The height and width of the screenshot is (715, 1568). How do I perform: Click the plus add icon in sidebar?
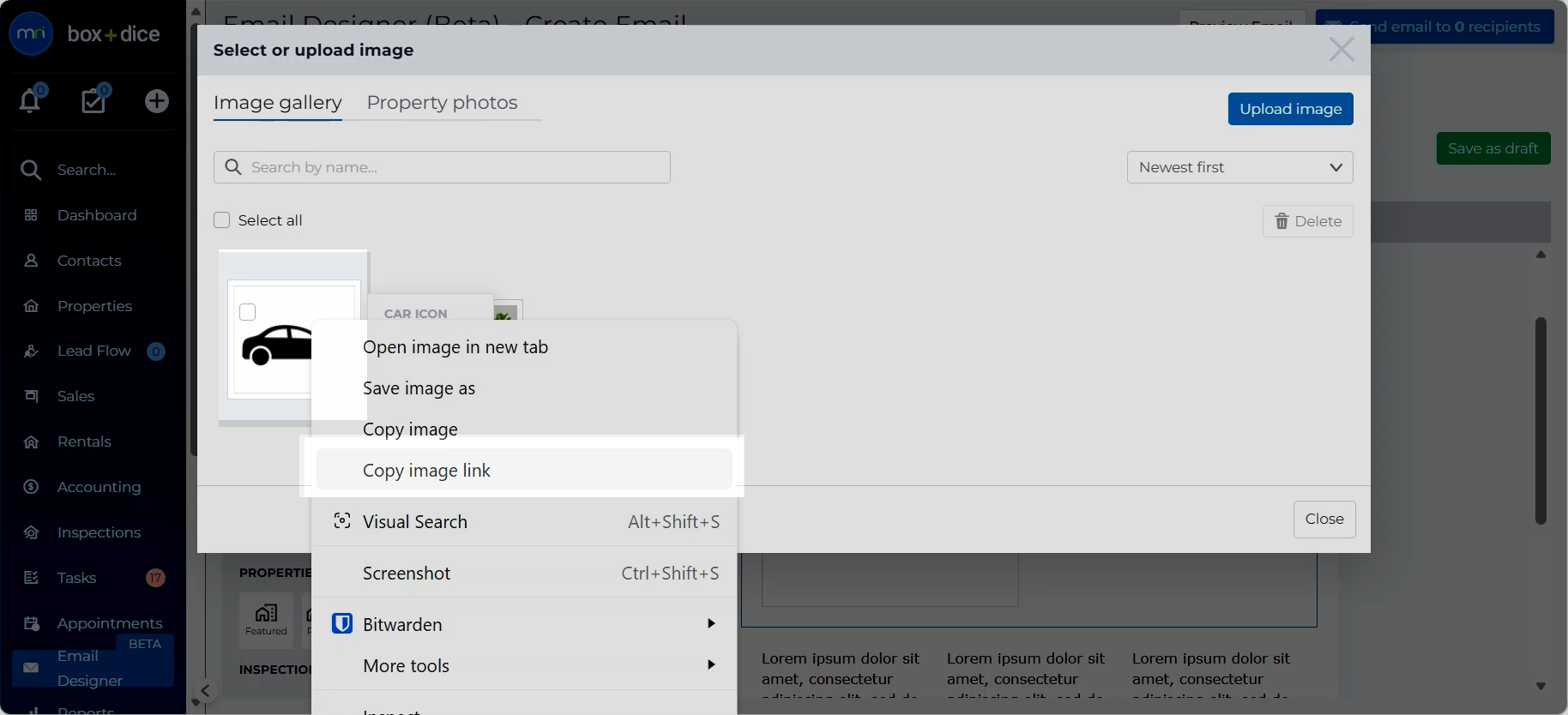pyautogui.click(x=156, y=101)
